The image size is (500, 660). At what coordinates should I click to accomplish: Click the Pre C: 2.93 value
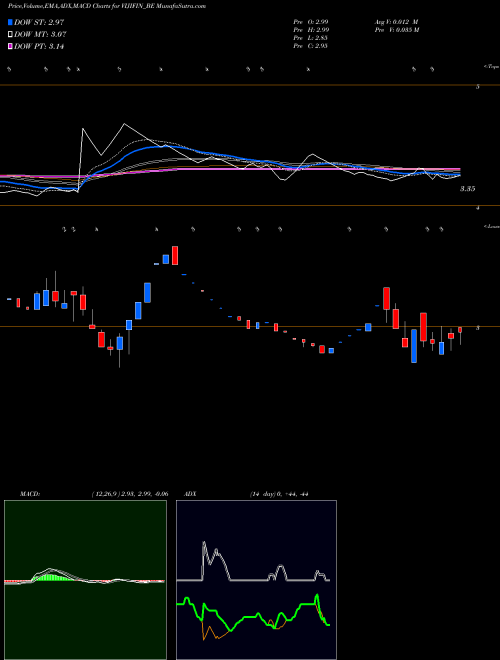click(311, 46)
